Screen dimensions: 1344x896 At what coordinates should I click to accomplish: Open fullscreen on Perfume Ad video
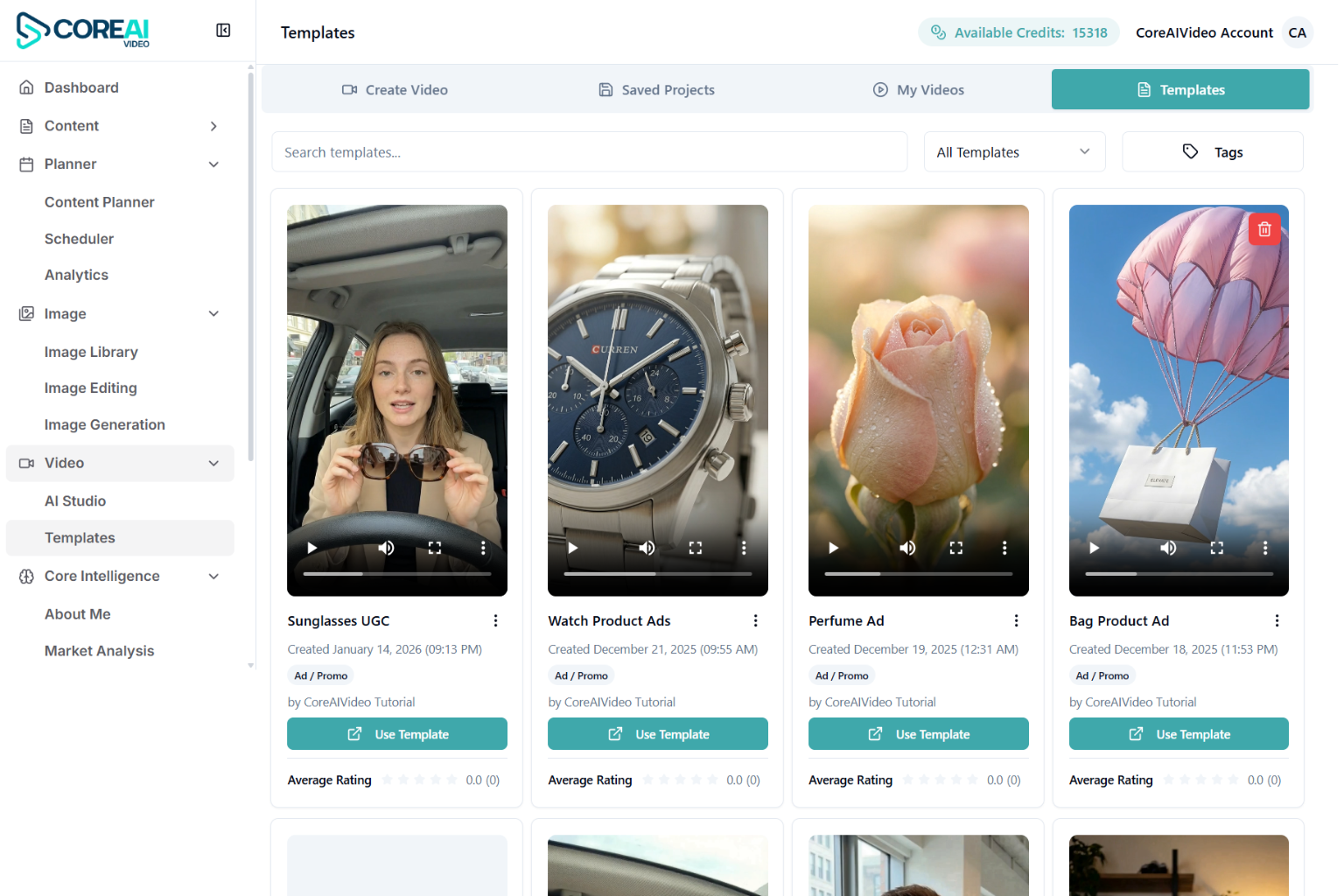[x=955, y=548]
